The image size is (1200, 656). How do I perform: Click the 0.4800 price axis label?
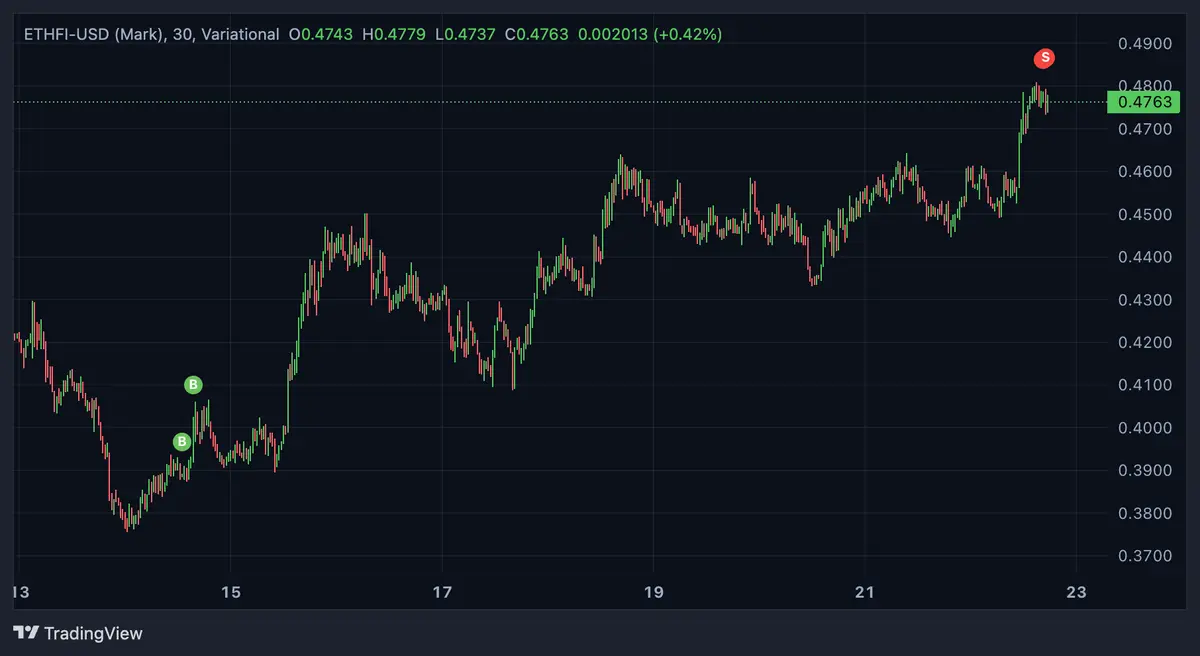1146,86
